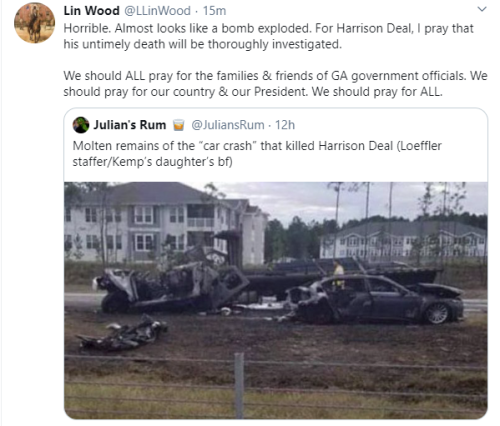
Task: Click the paragraph 'We should ALL pray'
Action: (275, 83)
